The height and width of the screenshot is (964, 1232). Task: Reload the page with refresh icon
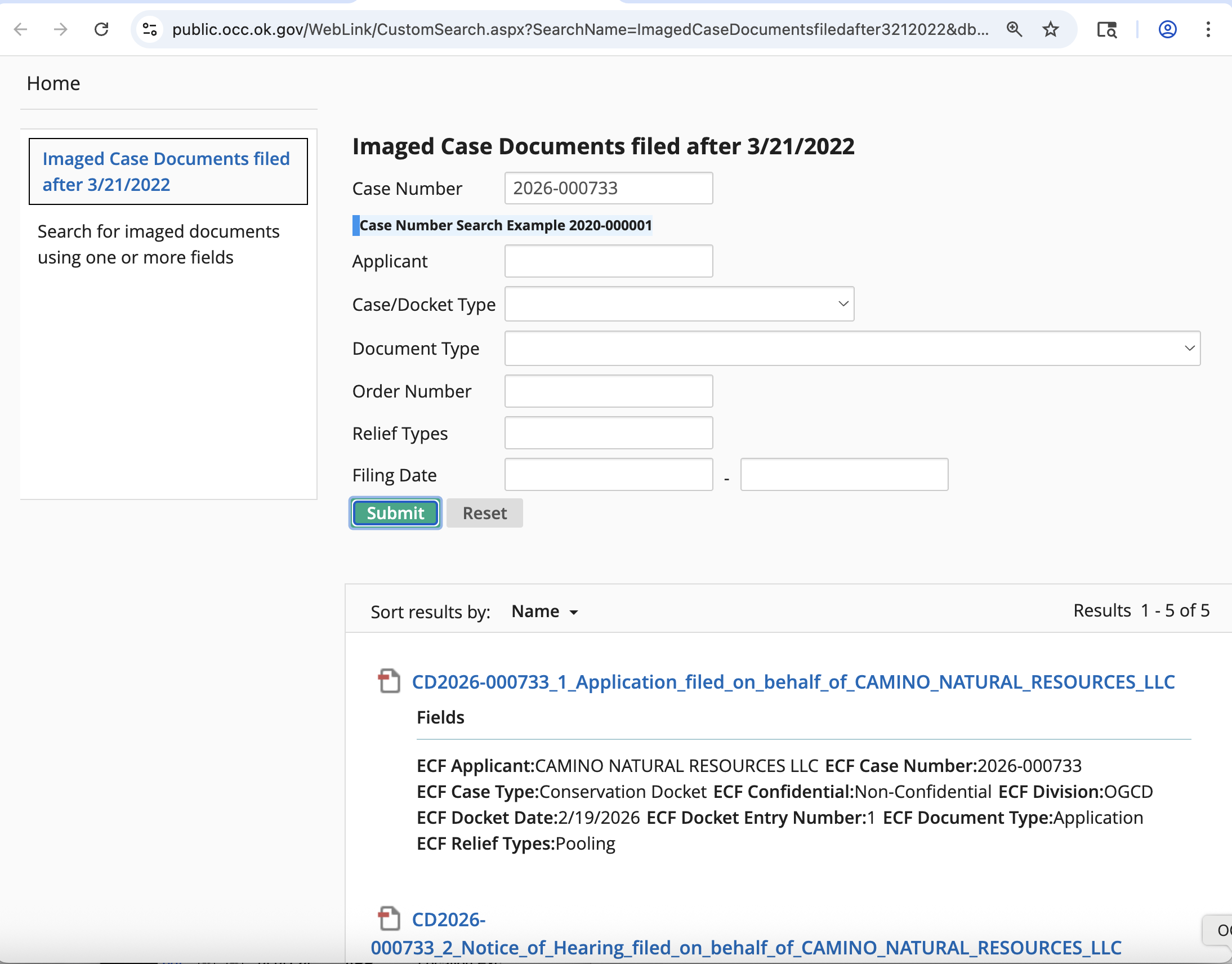[x=101, y=29]
